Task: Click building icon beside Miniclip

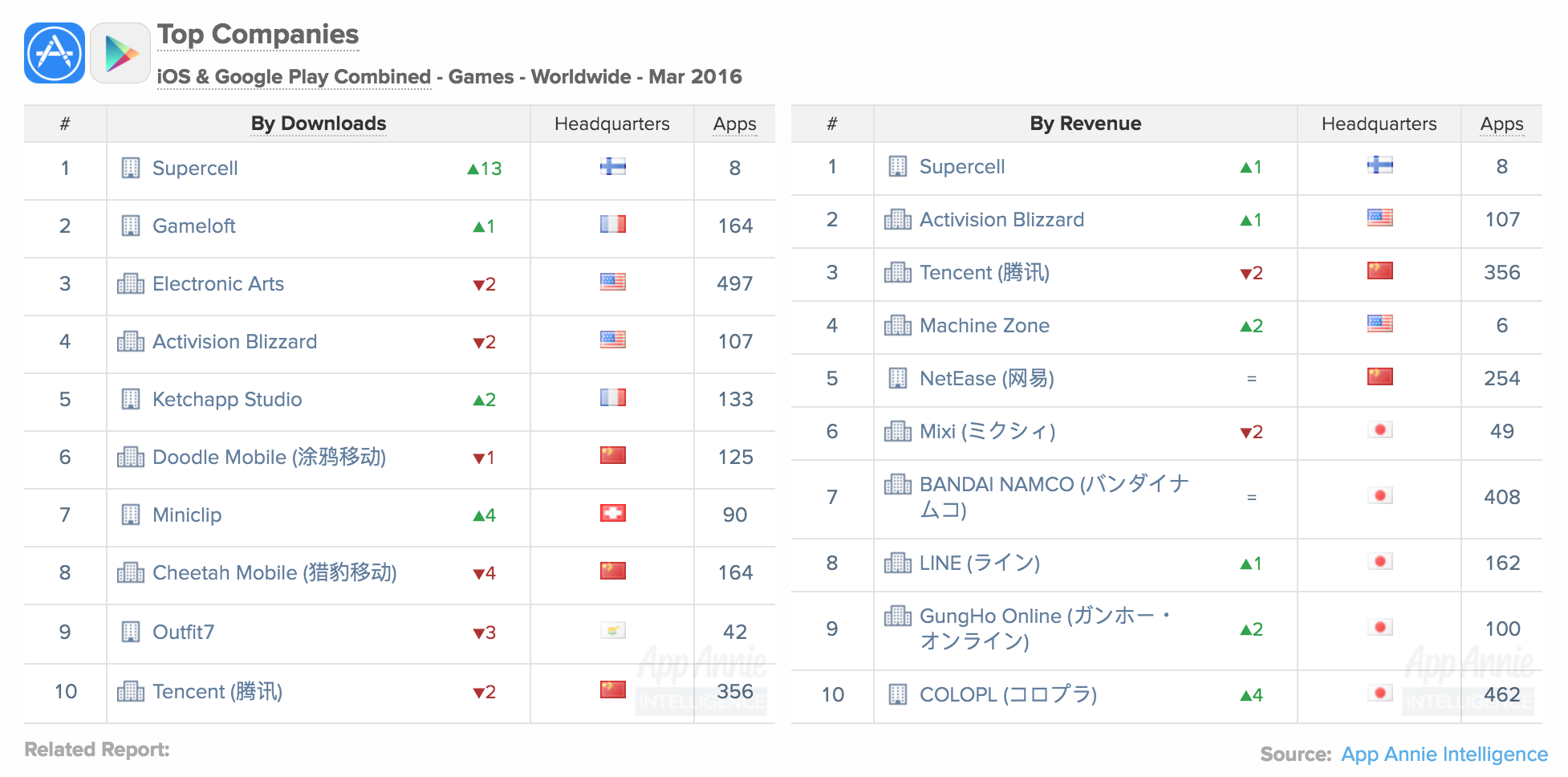Action: point(131,515)
